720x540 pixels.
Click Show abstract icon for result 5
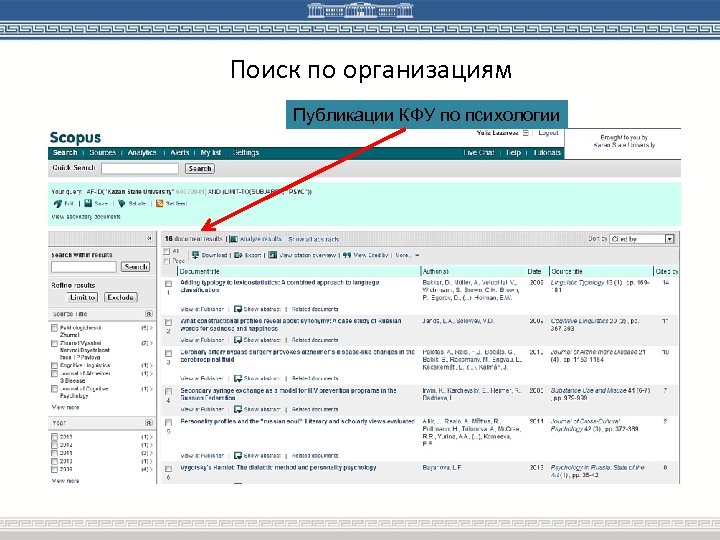[x=238, y=456]
